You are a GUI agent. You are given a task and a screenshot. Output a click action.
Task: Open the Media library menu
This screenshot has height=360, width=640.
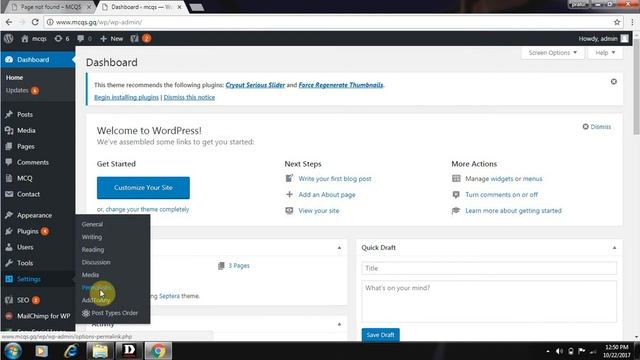(26, 130)
